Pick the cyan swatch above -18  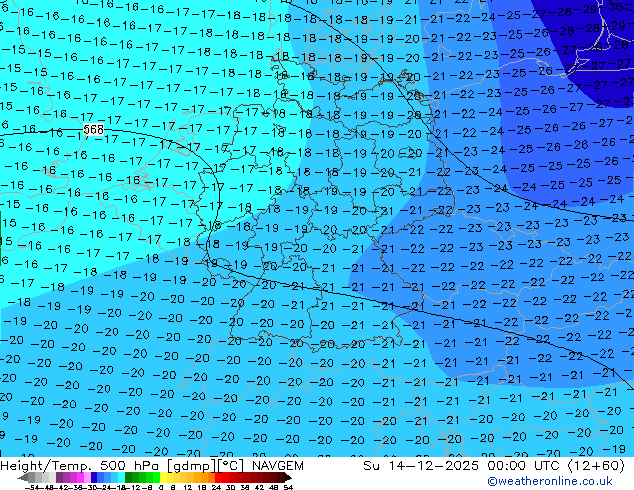pos(122,477)
